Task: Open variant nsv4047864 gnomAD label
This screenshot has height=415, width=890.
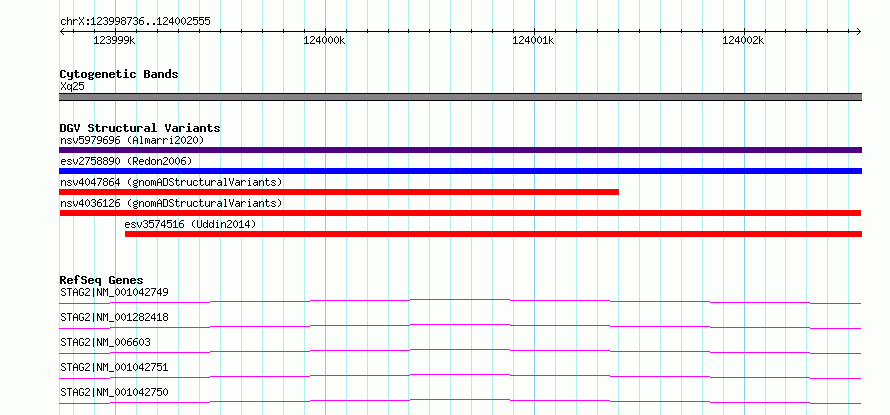Action: (x=171, y=182)
